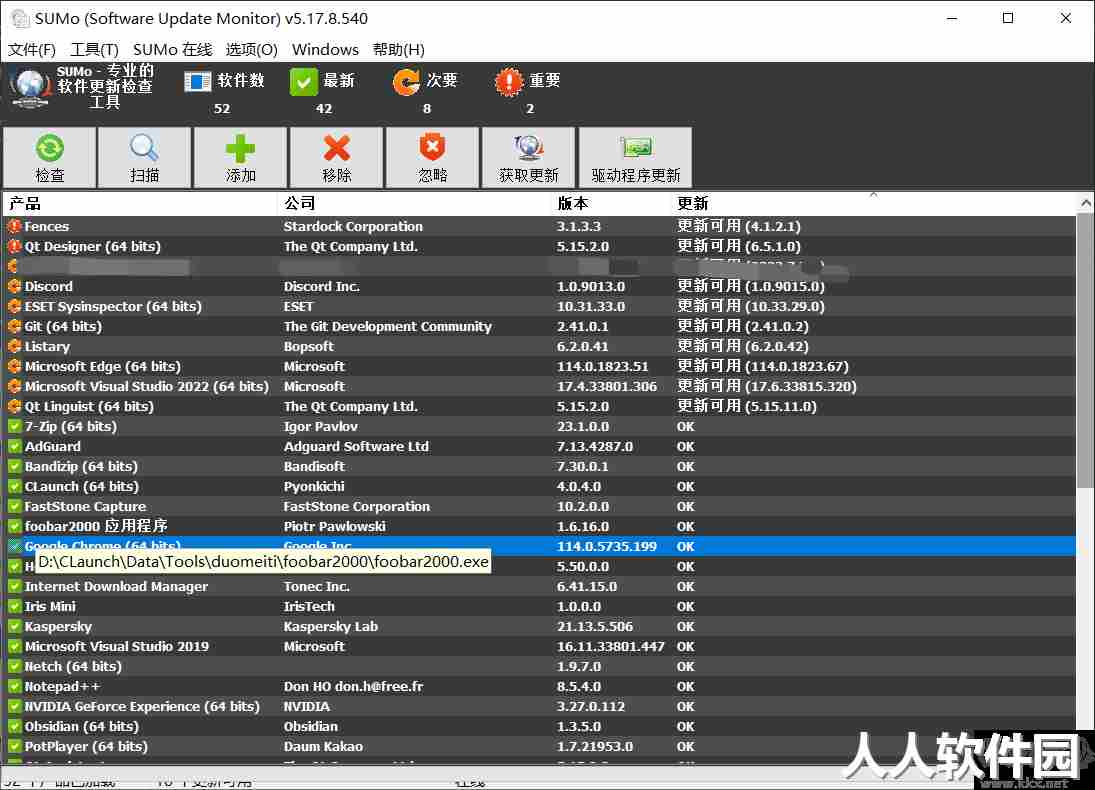Click the orange update icon beside Discord
This screenshot has height=790, width=1095.
[14, 286]
